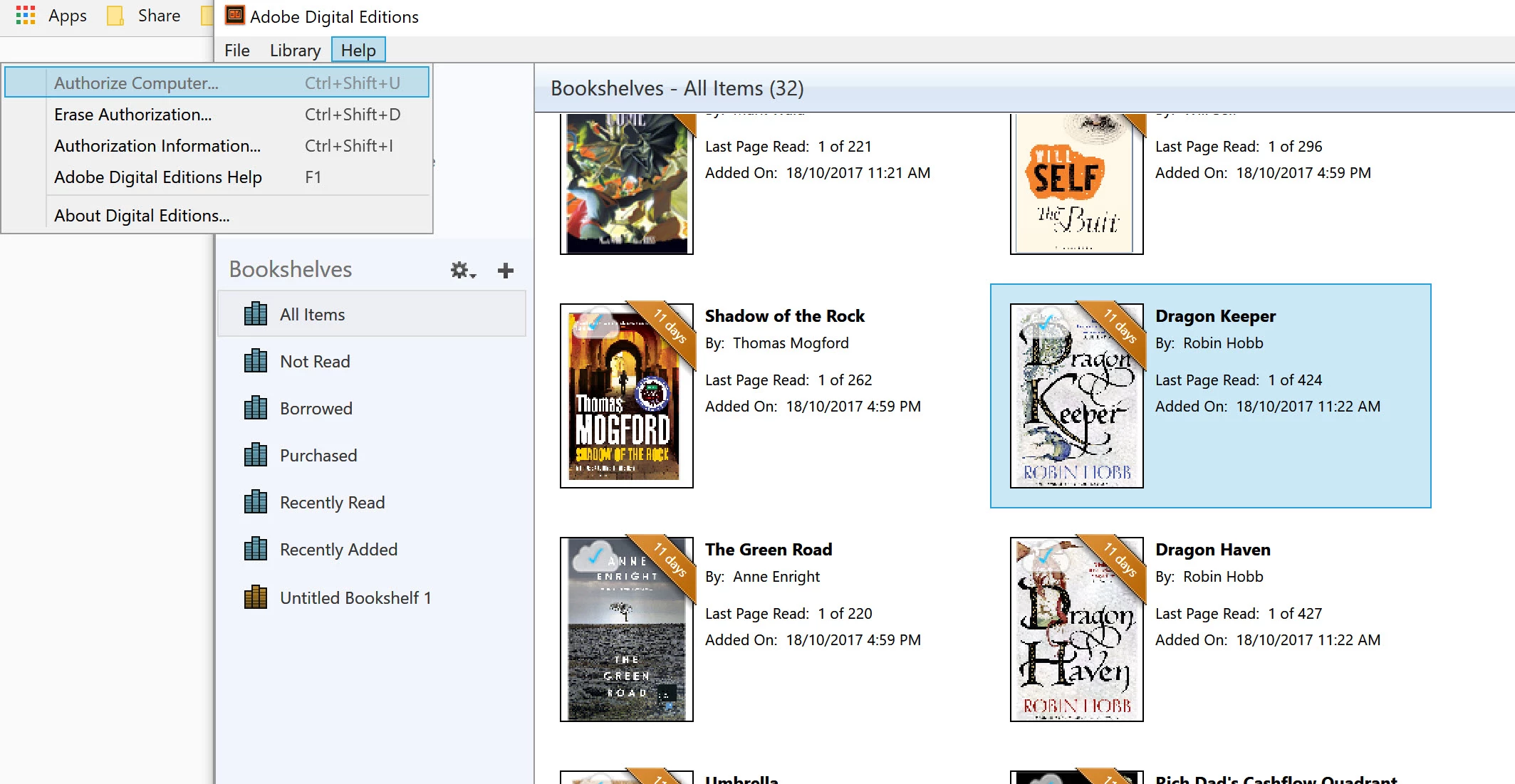Add new bookshelf with plus icon
Viewport: 1515px width, 784px height.
tap(506, 271)
